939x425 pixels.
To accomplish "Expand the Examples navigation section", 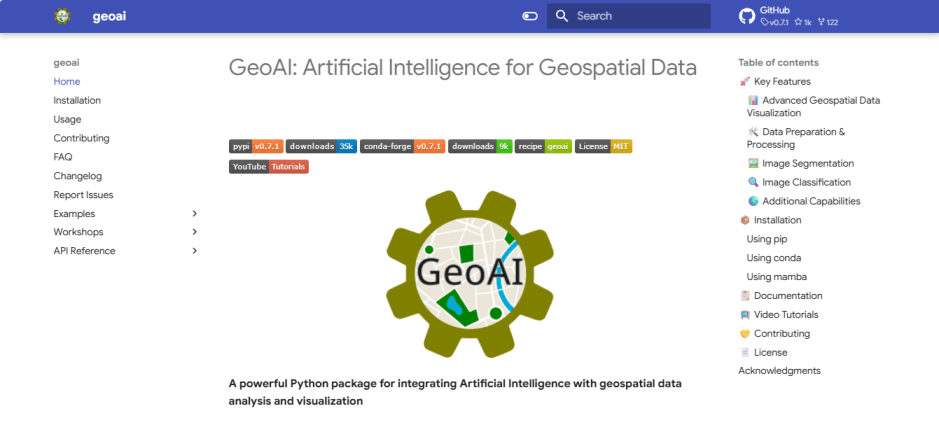I will [194, 214].
